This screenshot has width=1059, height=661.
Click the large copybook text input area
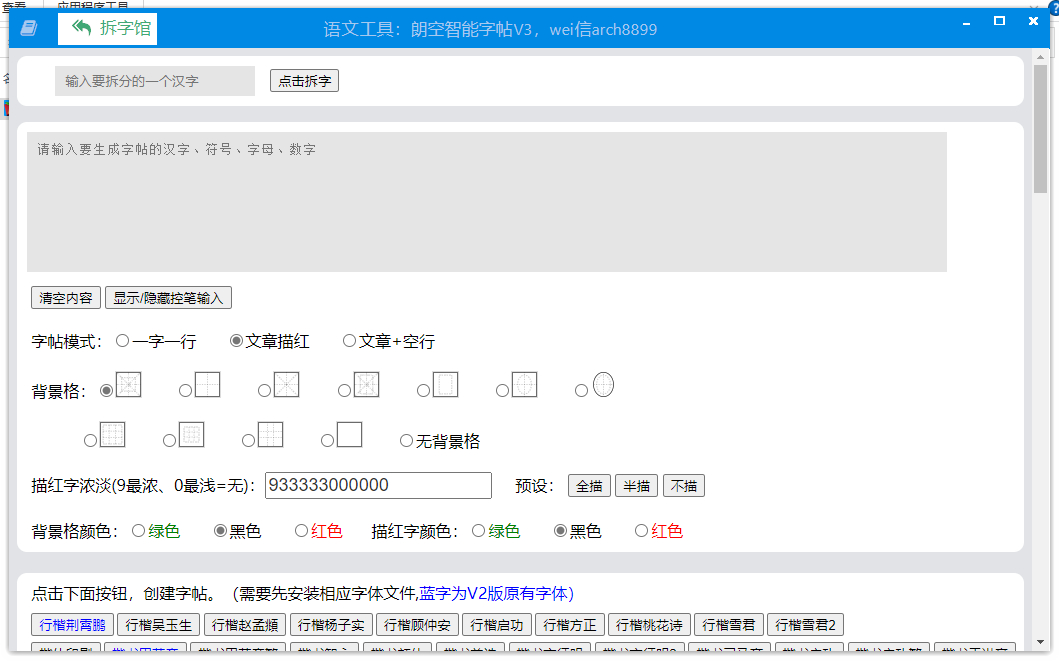point(487,202)
